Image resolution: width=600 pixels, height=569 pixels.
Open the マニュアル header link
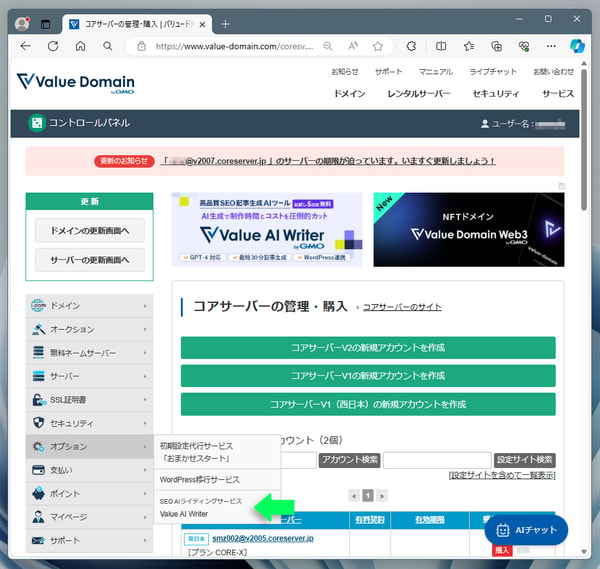coord(435,72)
